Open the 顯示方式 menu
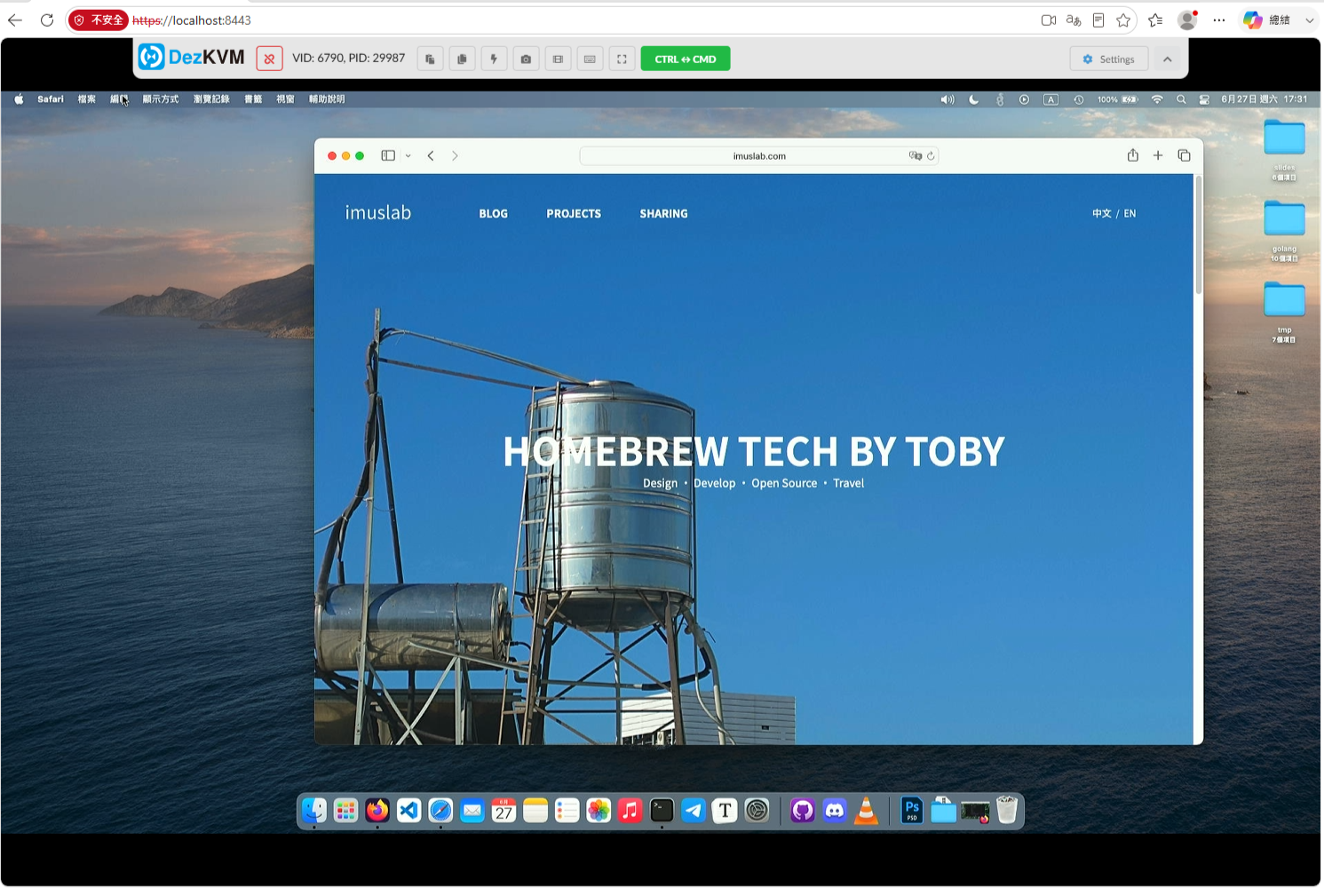1332x896 pixels. click(161, 99)
